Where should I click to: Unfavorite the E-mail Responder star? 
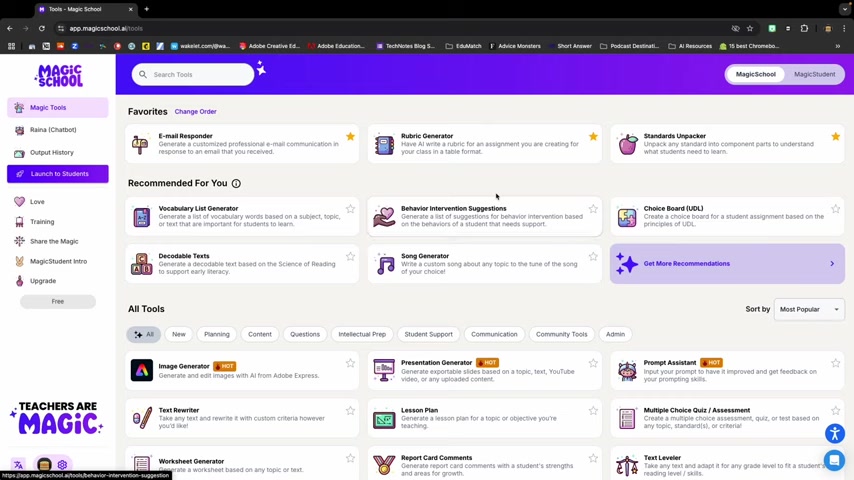coord(350,136)
